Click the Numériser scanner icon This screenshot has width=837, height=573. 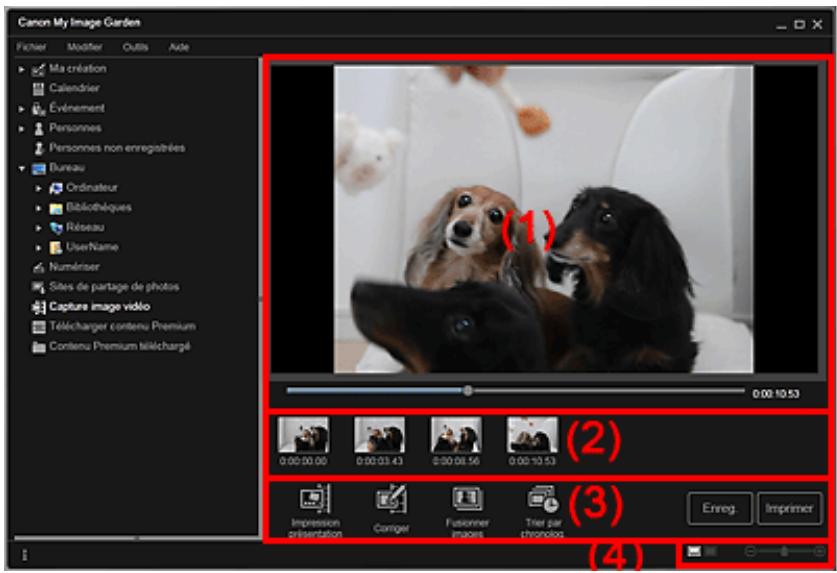pos(38,268)
